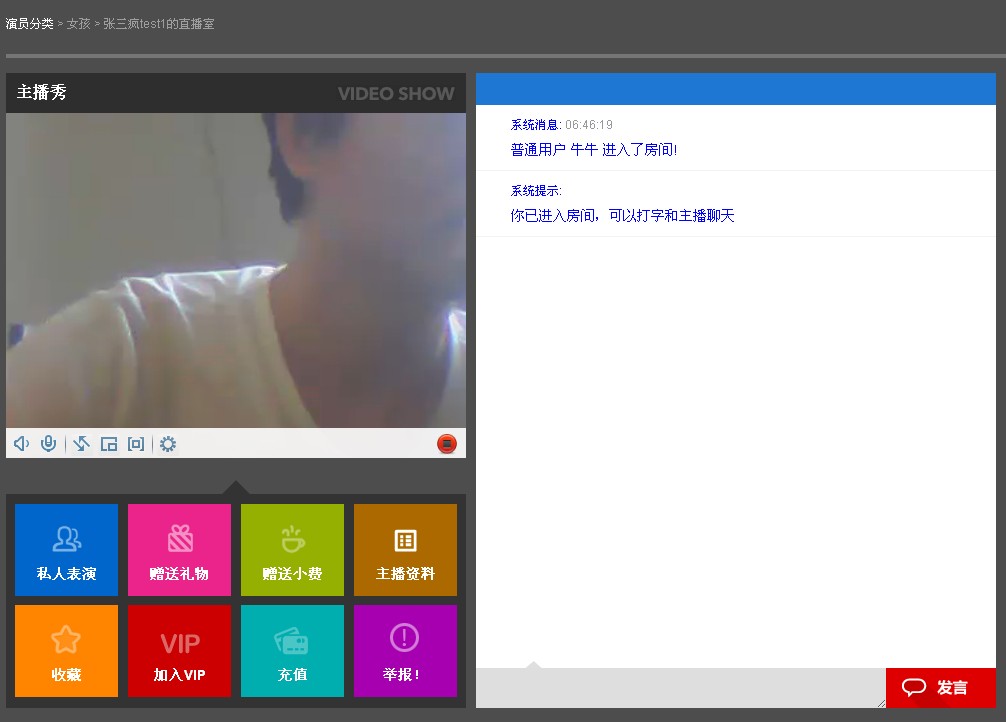The height and width of the screenshot is (722, 1006).
Task: Toggle the microphone in the video bar
Action: tap(48, 444)
